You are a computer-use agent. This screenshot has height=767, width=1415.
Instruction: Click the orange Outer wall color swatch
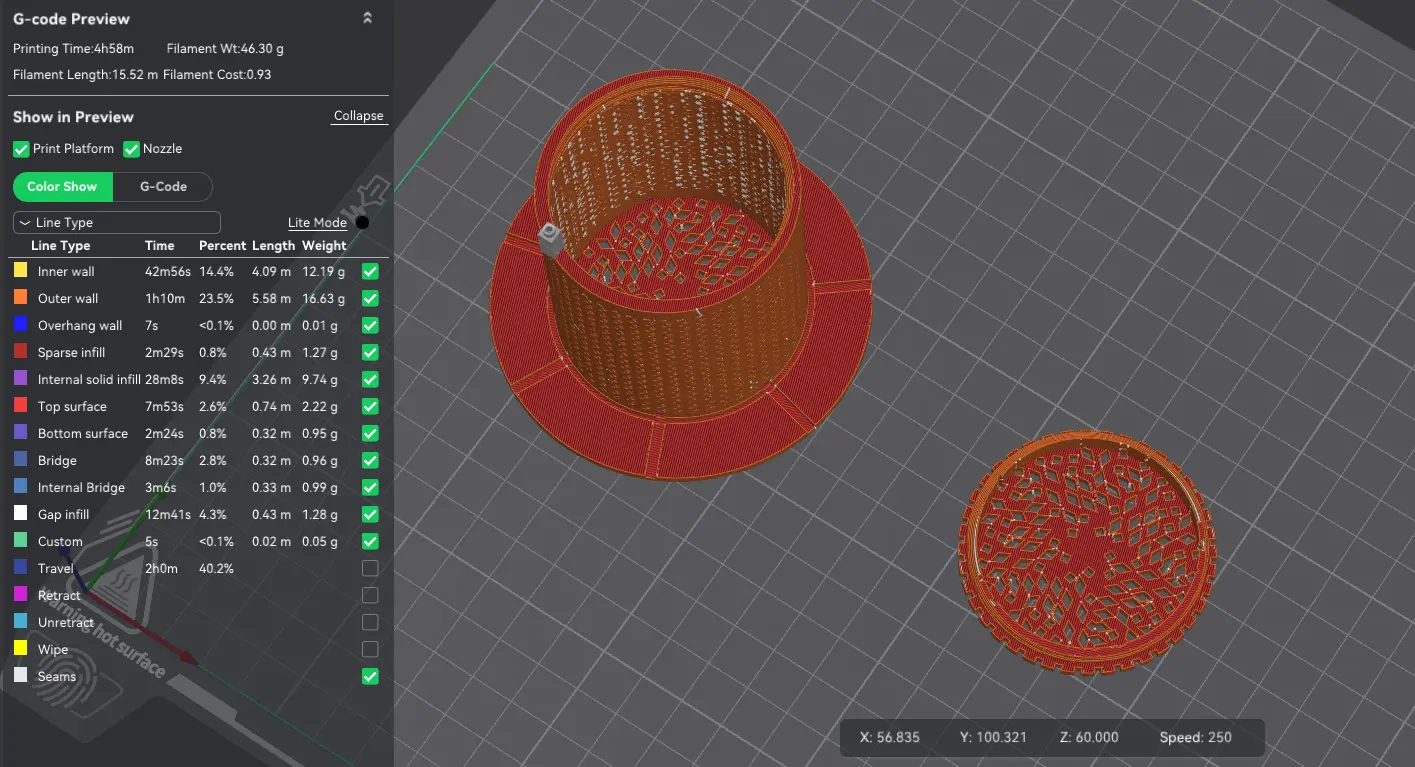(x=20, y=298)
